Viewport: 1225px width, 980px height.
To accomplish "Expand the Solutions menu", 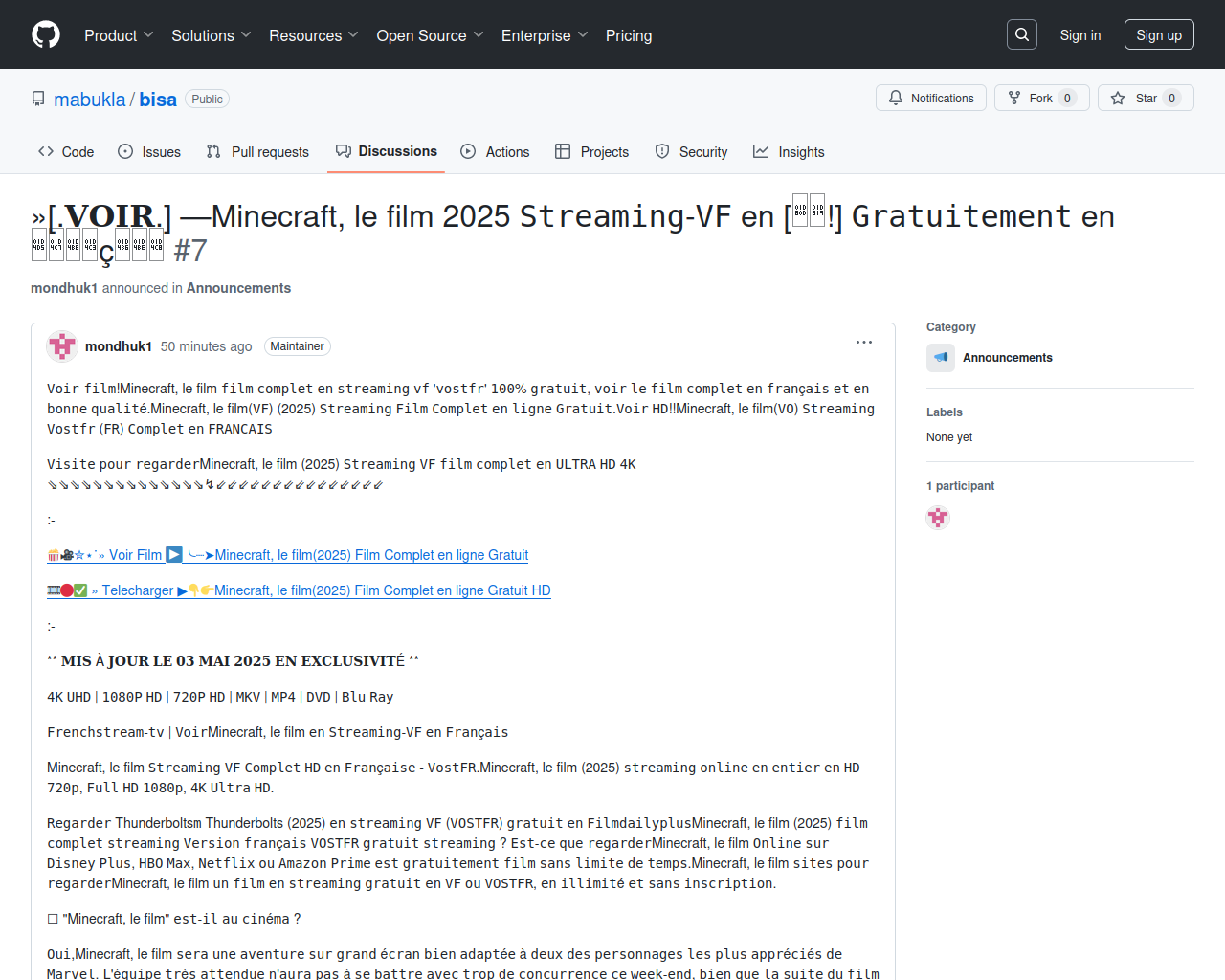I will (x=212, y=35).
